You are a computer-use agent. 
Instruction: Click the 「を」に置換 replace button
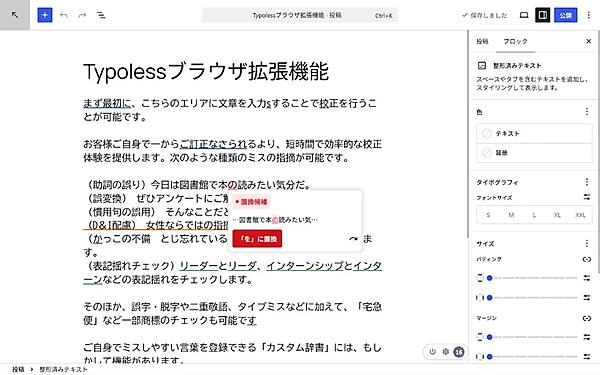[257, 239]
